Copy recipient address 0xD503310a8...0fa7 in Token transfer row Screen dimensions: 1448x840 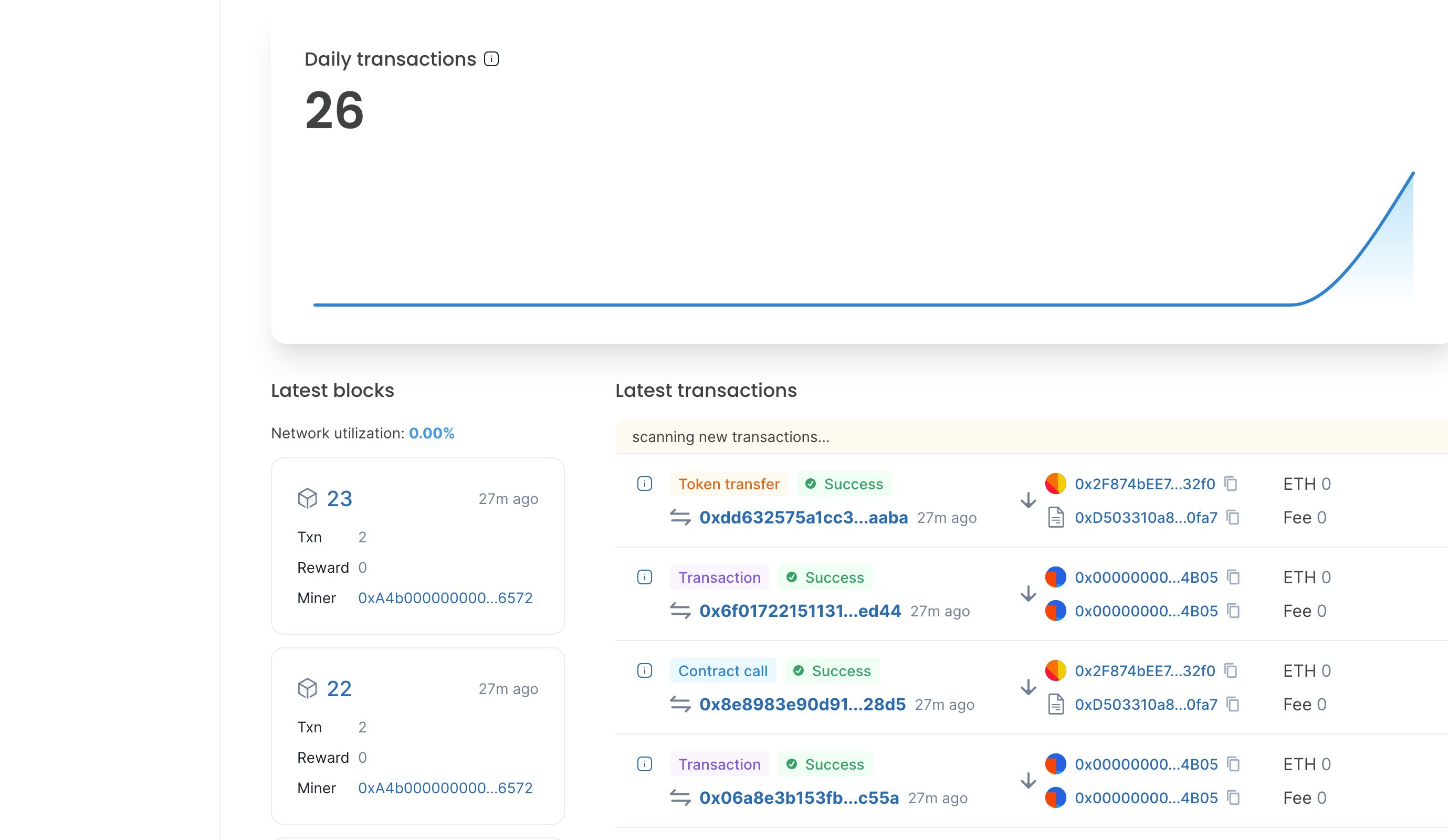tap(1233, 518)
